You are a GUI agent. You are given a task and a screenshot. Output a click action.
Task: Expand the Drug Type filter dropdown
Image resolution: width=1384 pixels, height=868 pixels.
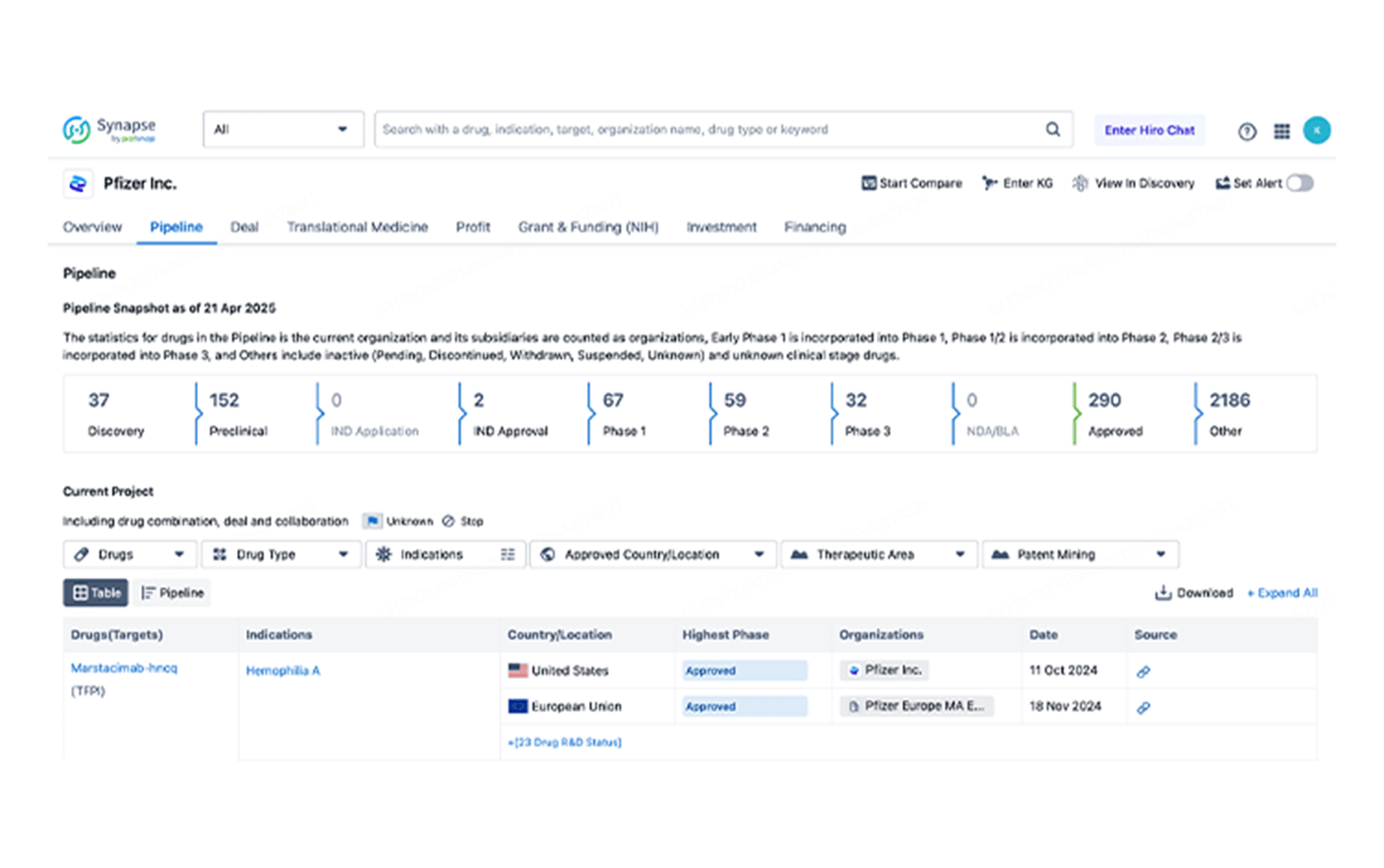281,555
